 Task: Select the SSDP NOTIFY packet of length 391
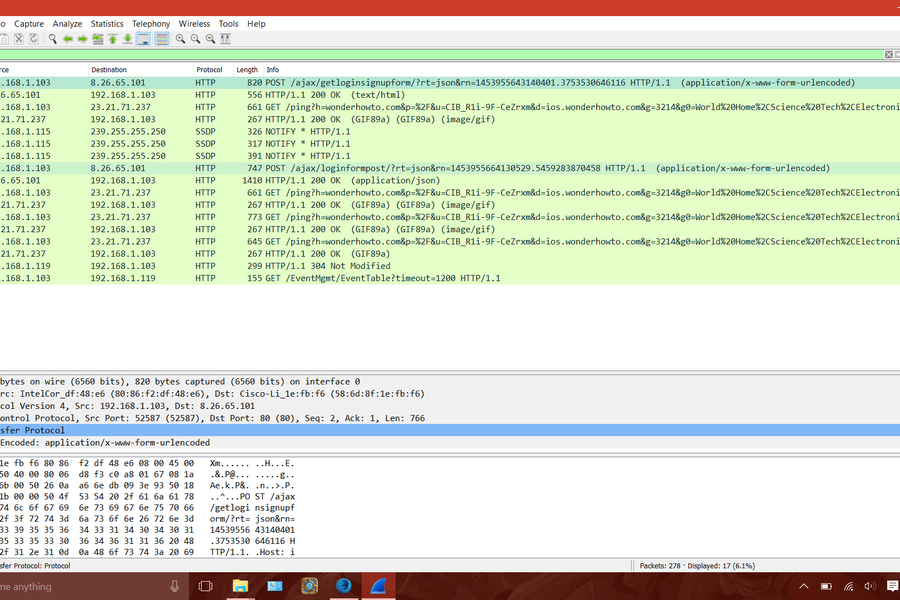point(450,156)
